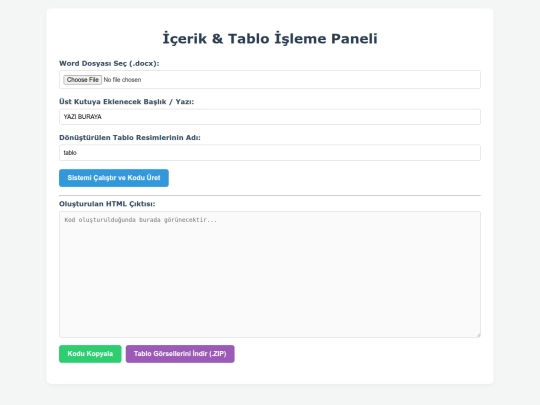Click the green 'Kodu Kopyala' button
This screenshot has width=540, height=405.
90,354
